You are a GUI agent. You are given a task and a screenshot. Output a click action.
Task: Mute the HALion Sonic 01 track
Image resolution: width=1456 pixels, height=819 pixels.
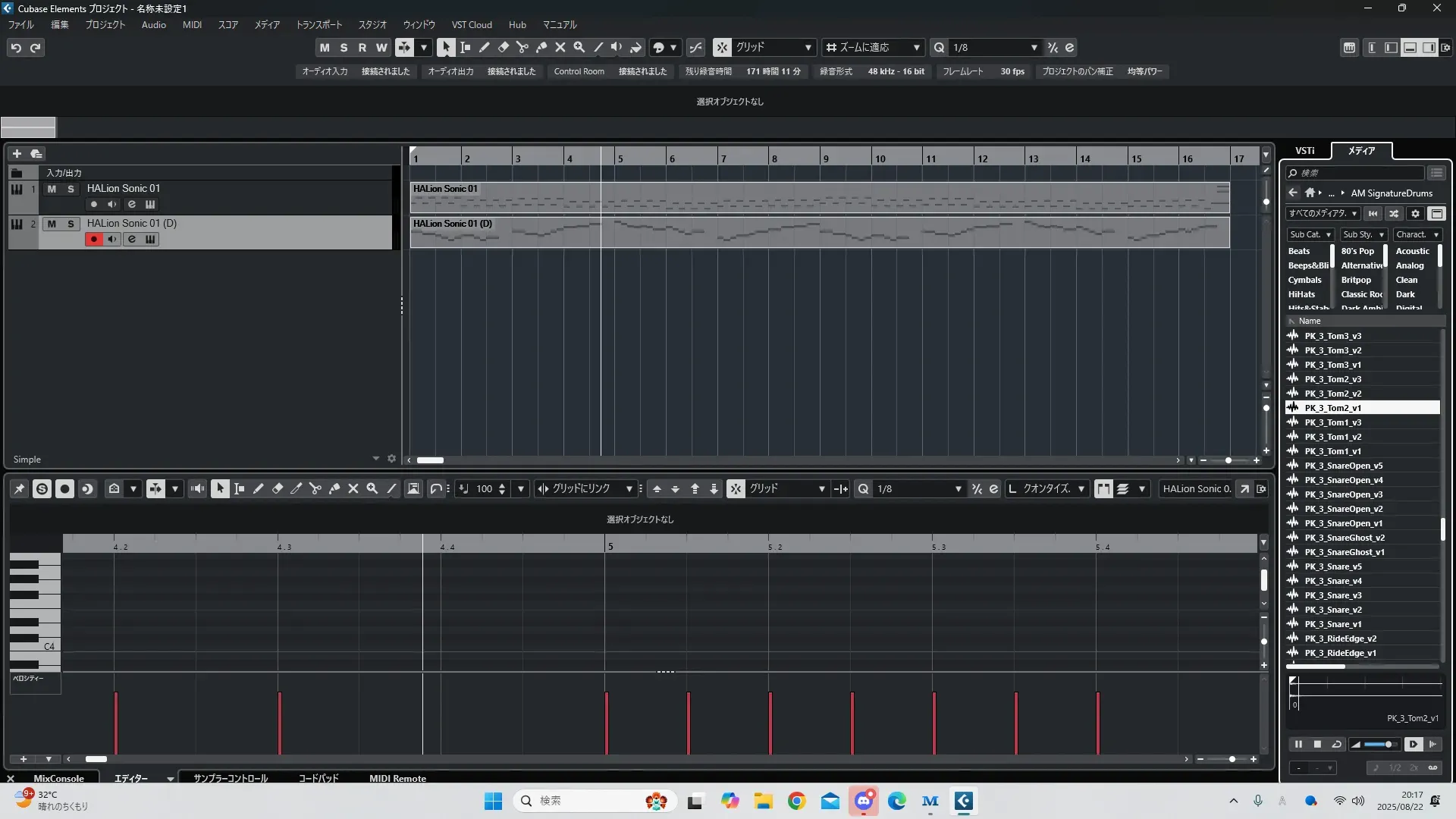[52, 189]
